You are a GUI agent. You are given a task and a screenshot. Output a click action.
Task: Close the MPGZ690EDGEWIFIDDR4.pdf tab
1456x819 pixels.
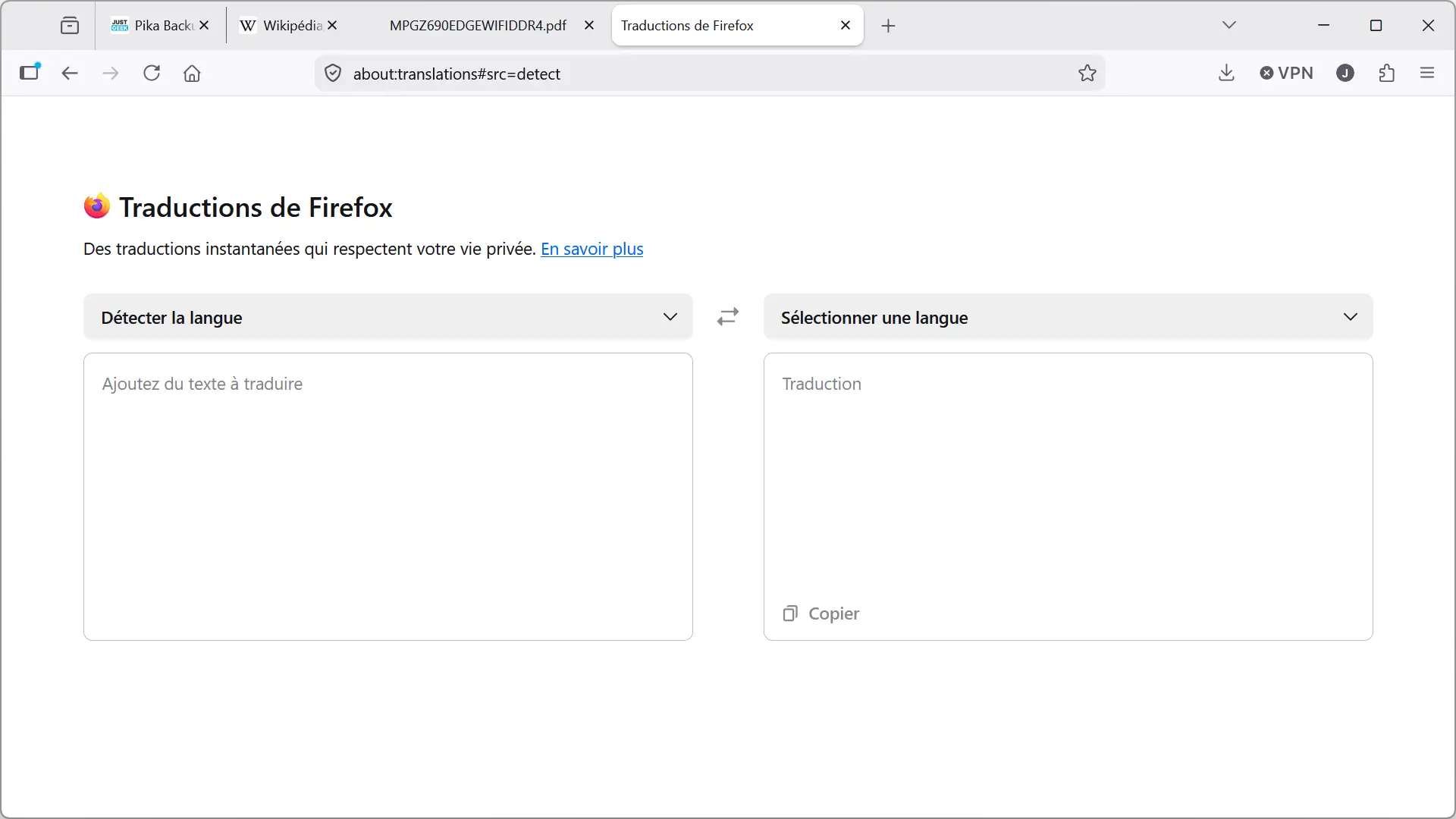(589, 26)
